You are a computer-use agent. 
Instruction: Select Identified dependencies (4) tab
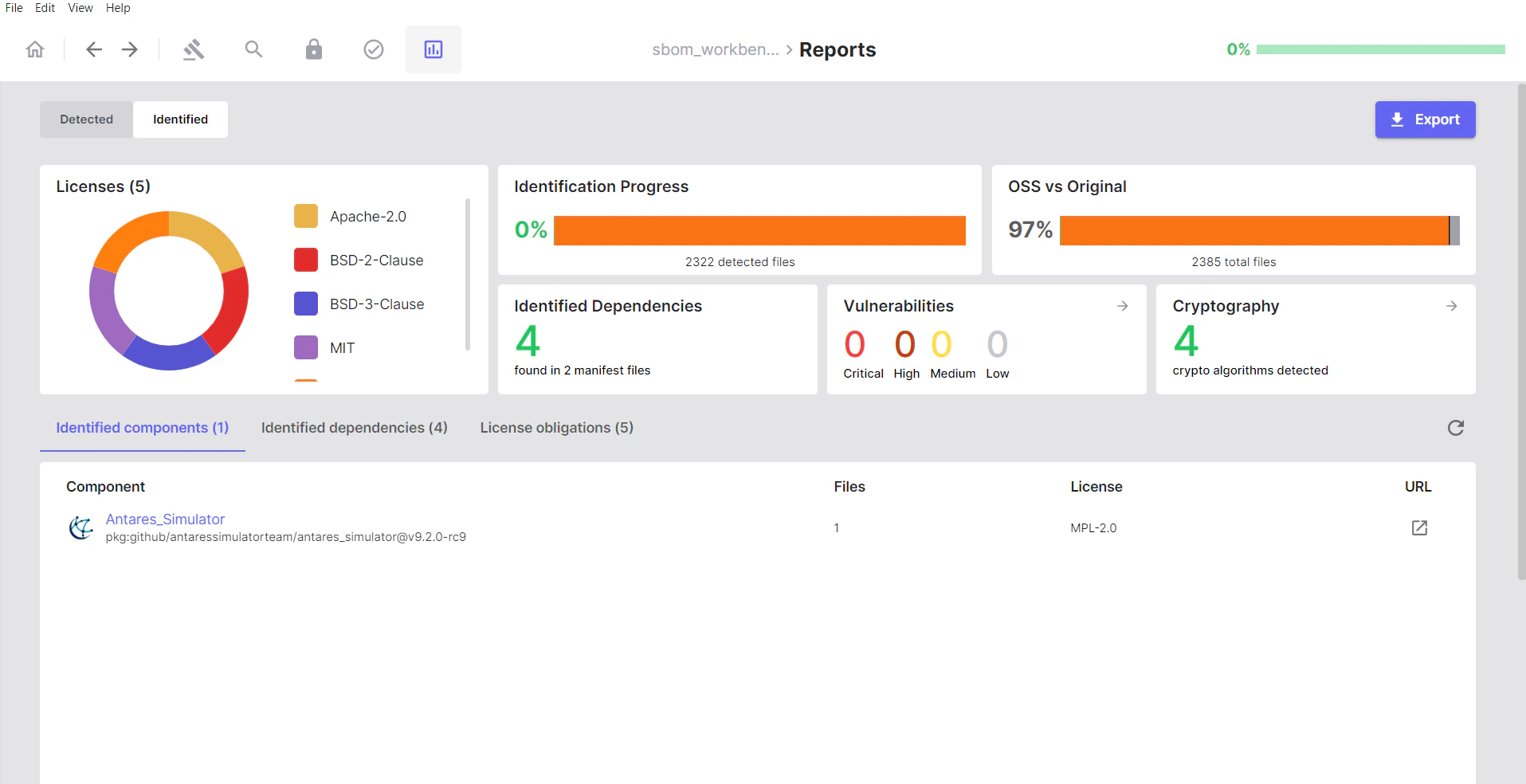[355, 428]
